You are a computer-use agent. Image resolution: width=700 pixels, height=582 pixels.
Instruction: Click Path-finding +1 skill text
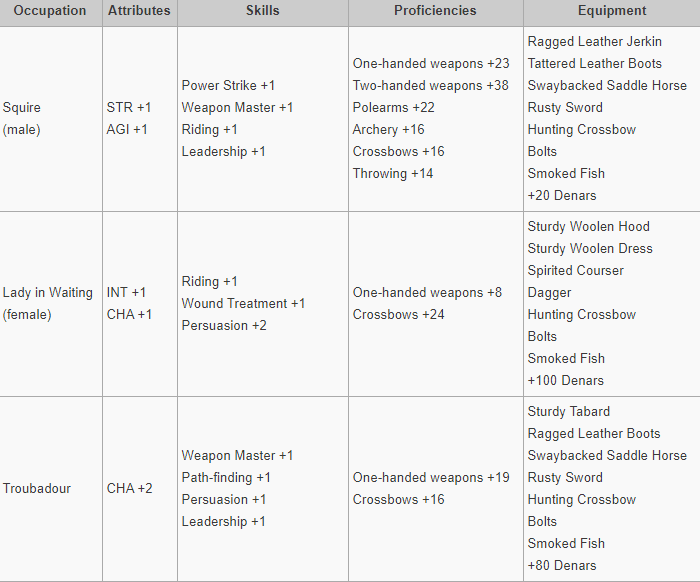226,478
